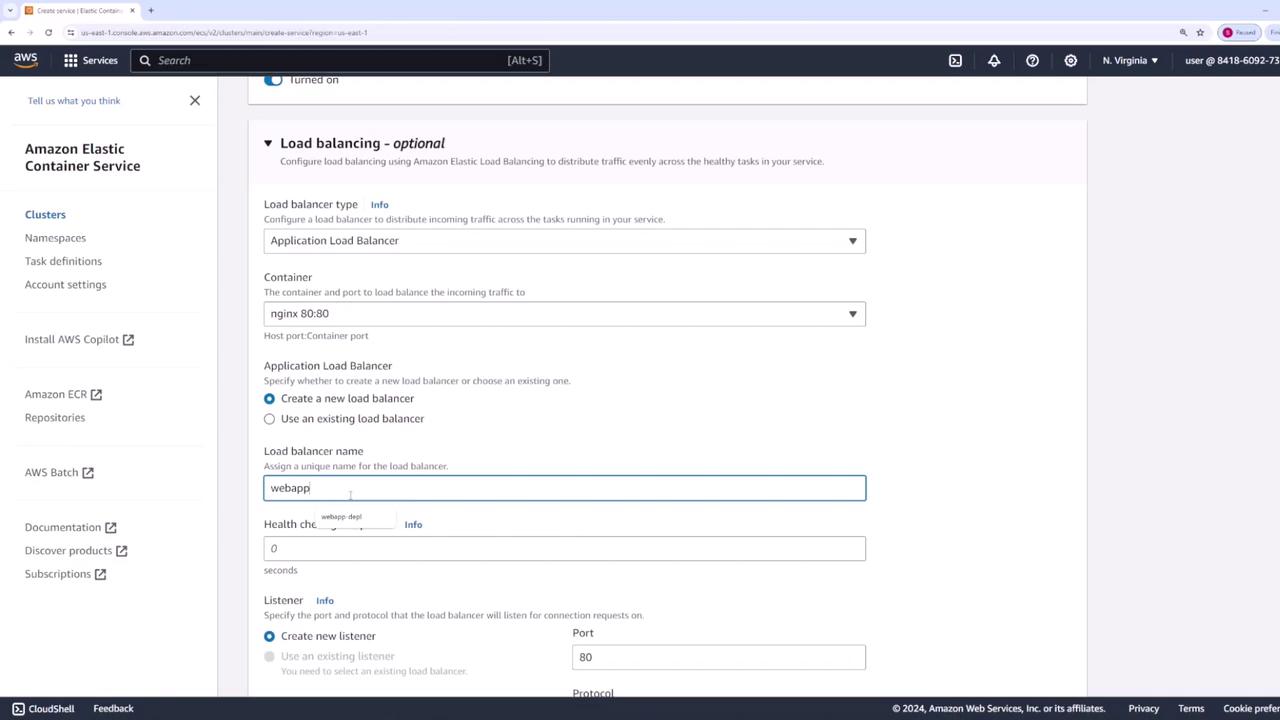The image size is (1280, 720).
Task: Open the Documentation link
Action: pos(63,527)
